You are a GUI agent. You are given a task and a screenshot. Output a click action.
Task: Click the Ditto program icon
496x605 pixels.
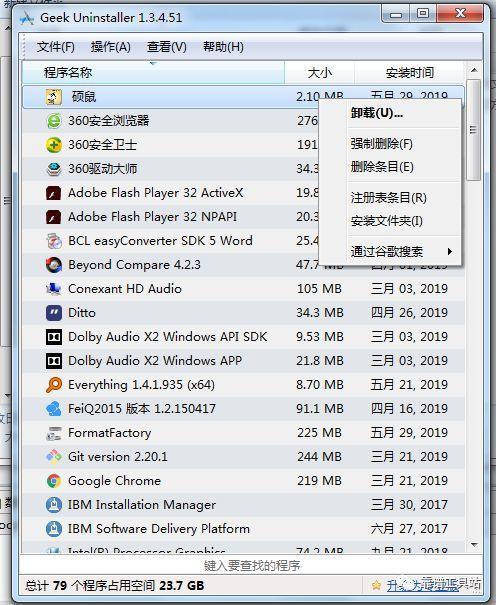[54, 313]
